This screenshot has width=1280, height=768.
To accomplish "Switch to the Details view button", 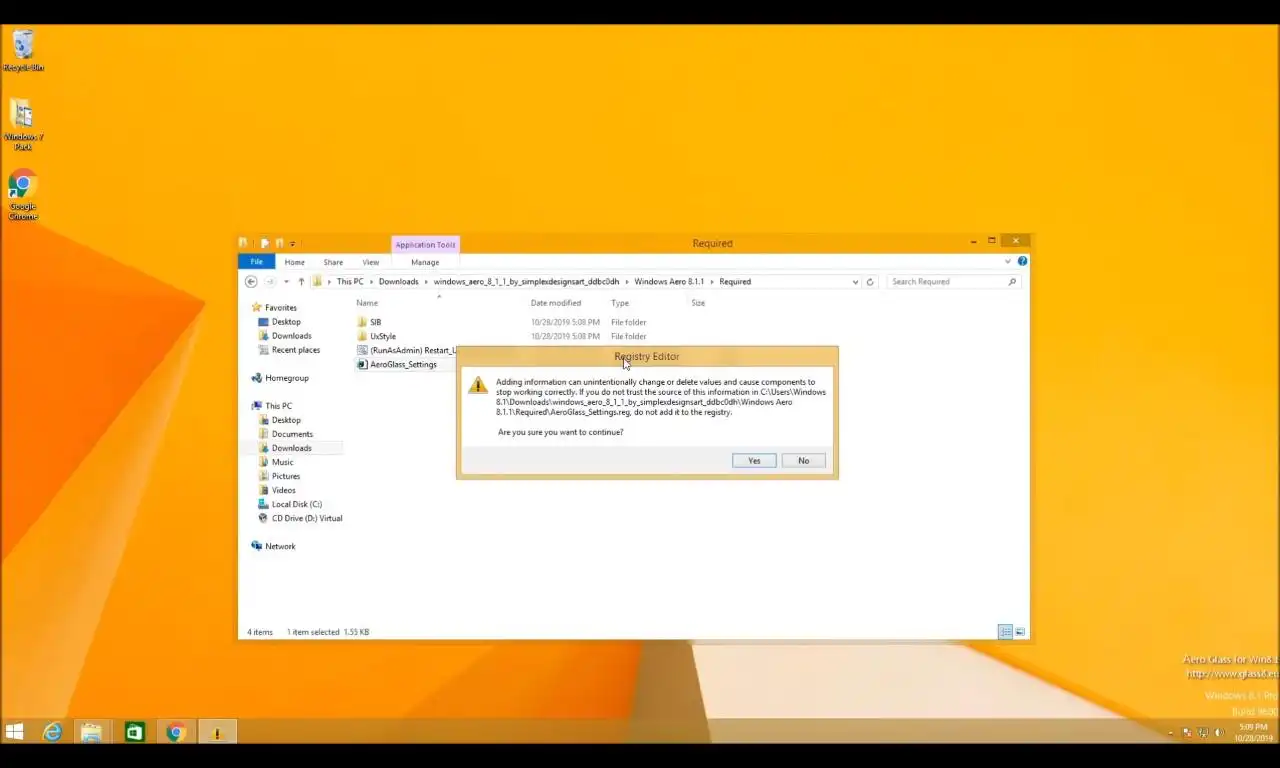I will click(1005, 632).
